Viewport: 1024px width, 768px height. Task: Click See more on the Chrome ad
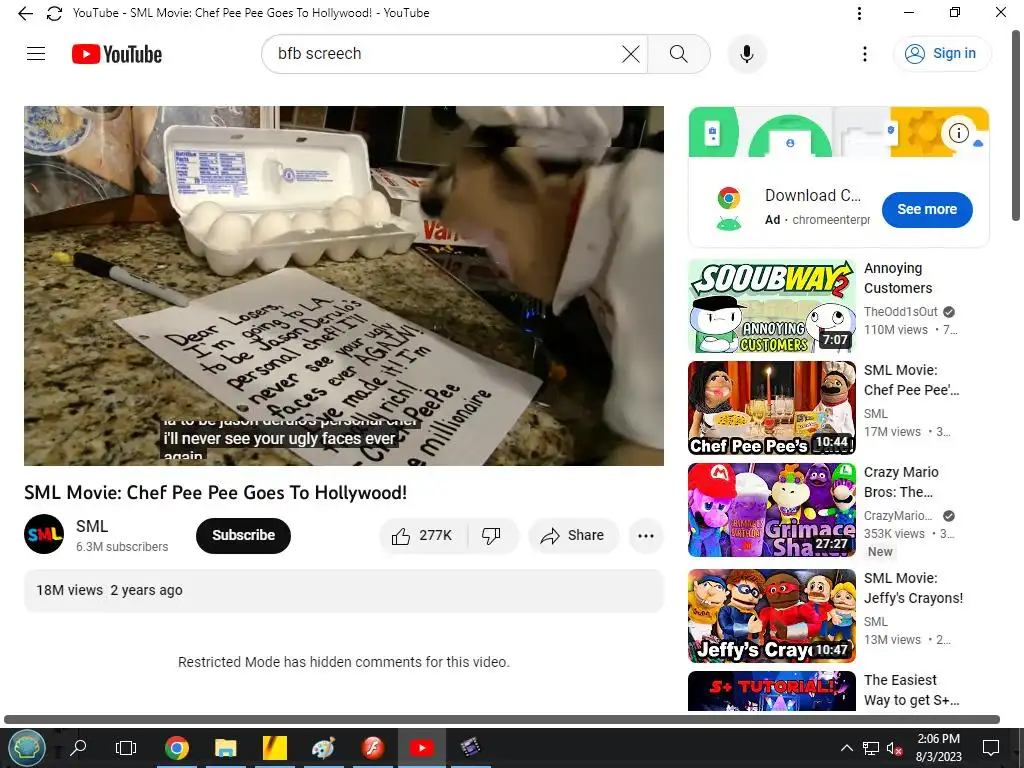[x=927, y=210]
